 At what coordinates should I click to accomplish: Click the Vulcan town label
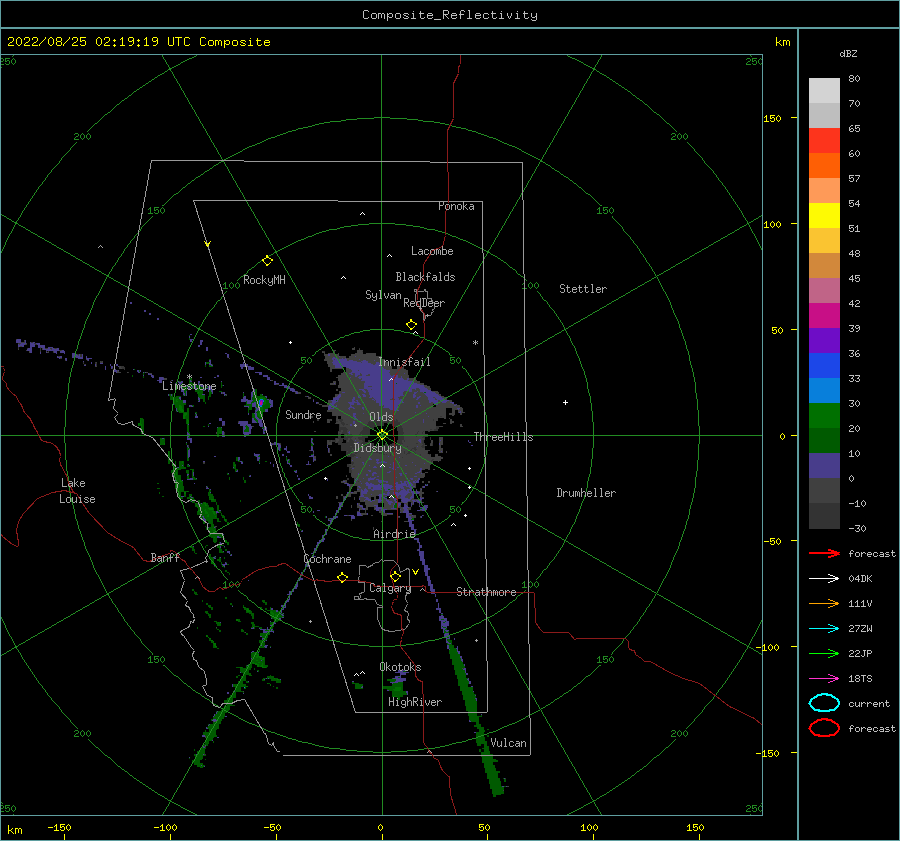(x=508, y=743)
